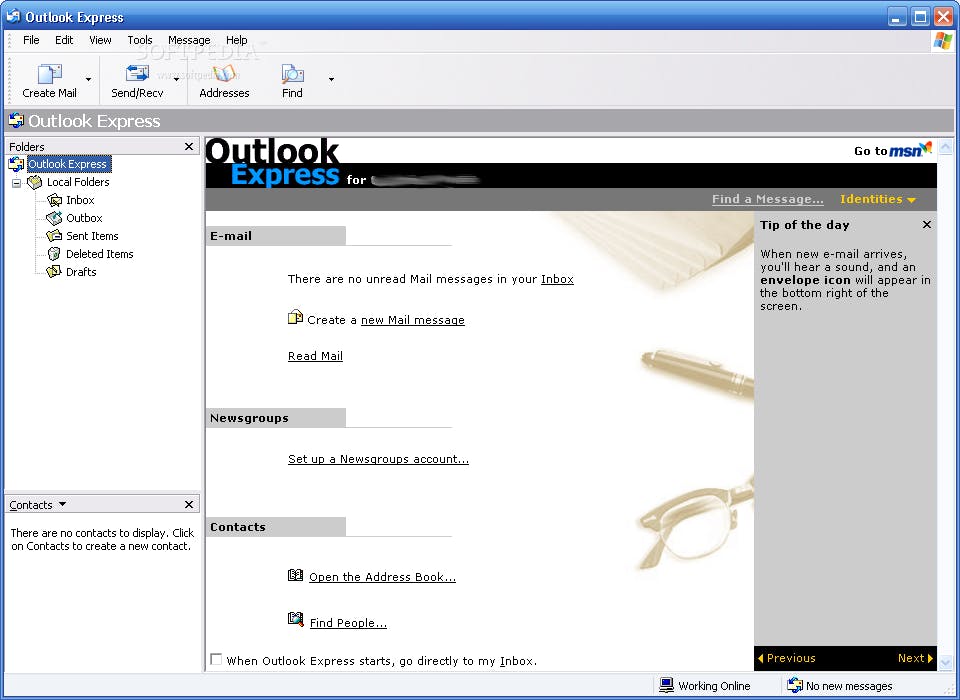Click the address book icon beside Open the Address Book
The width and height of the screenshot is (960, 700).
click(x=295, y=574)
